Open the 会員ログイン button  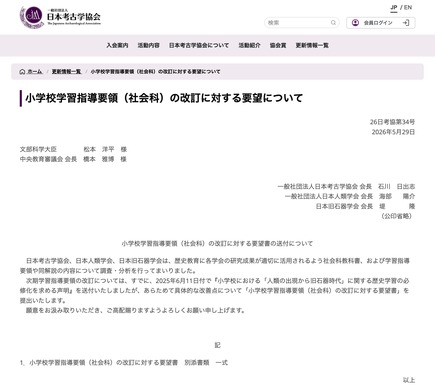pos(381,23)
